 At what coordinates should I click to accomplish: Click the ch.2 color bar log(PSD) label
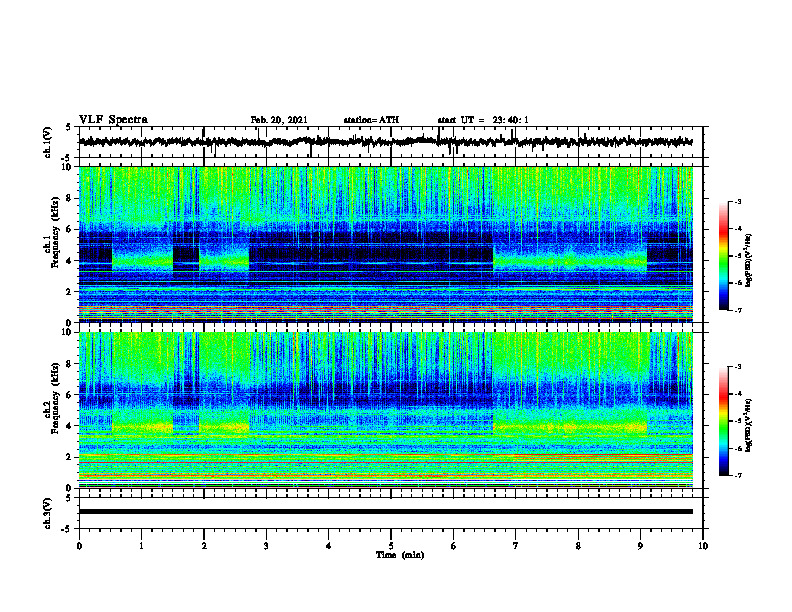click(749, 425)
